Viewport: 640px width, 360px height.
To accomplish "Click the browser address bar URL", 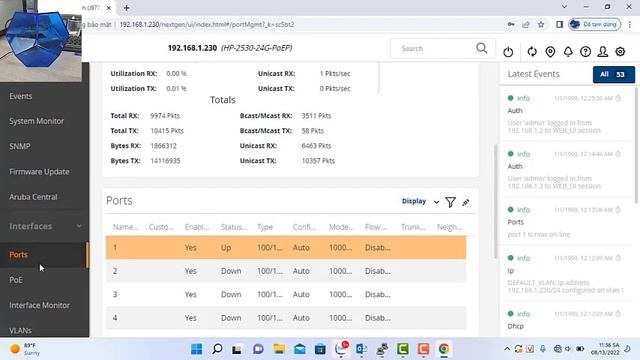I will click(207, 24).
